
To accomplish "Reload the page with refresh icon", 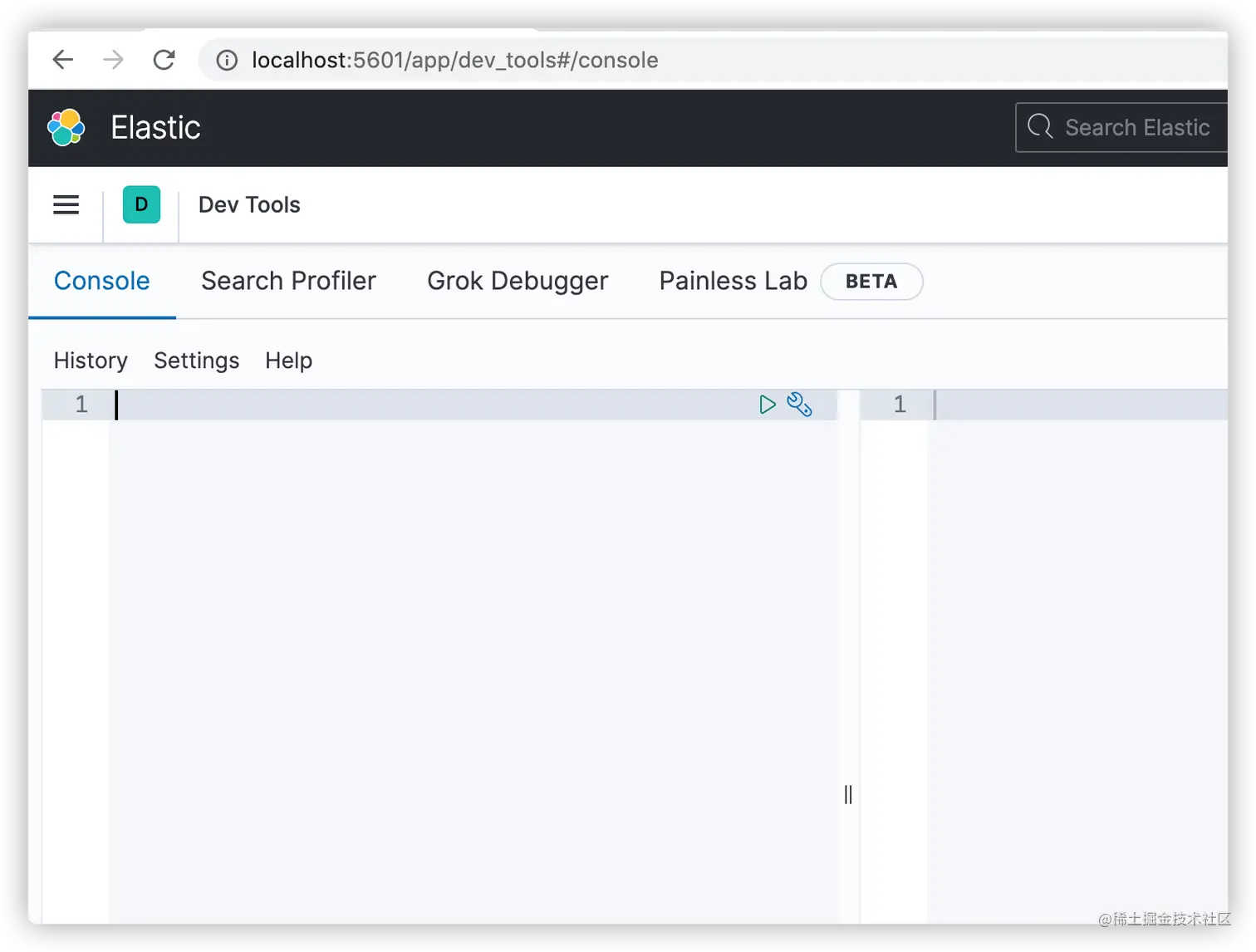I will tap(164, 60).
